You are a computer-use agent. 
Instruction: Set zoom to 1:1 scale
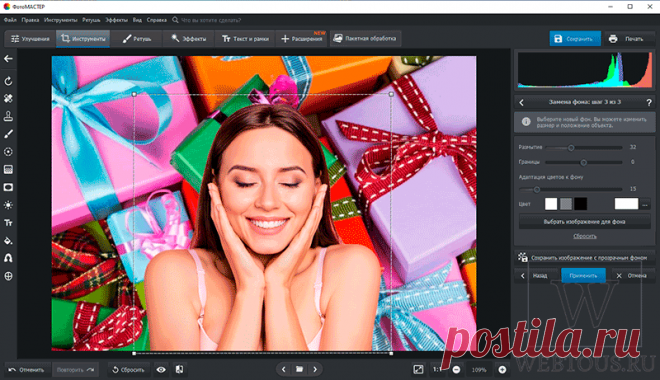pos(437,369)
